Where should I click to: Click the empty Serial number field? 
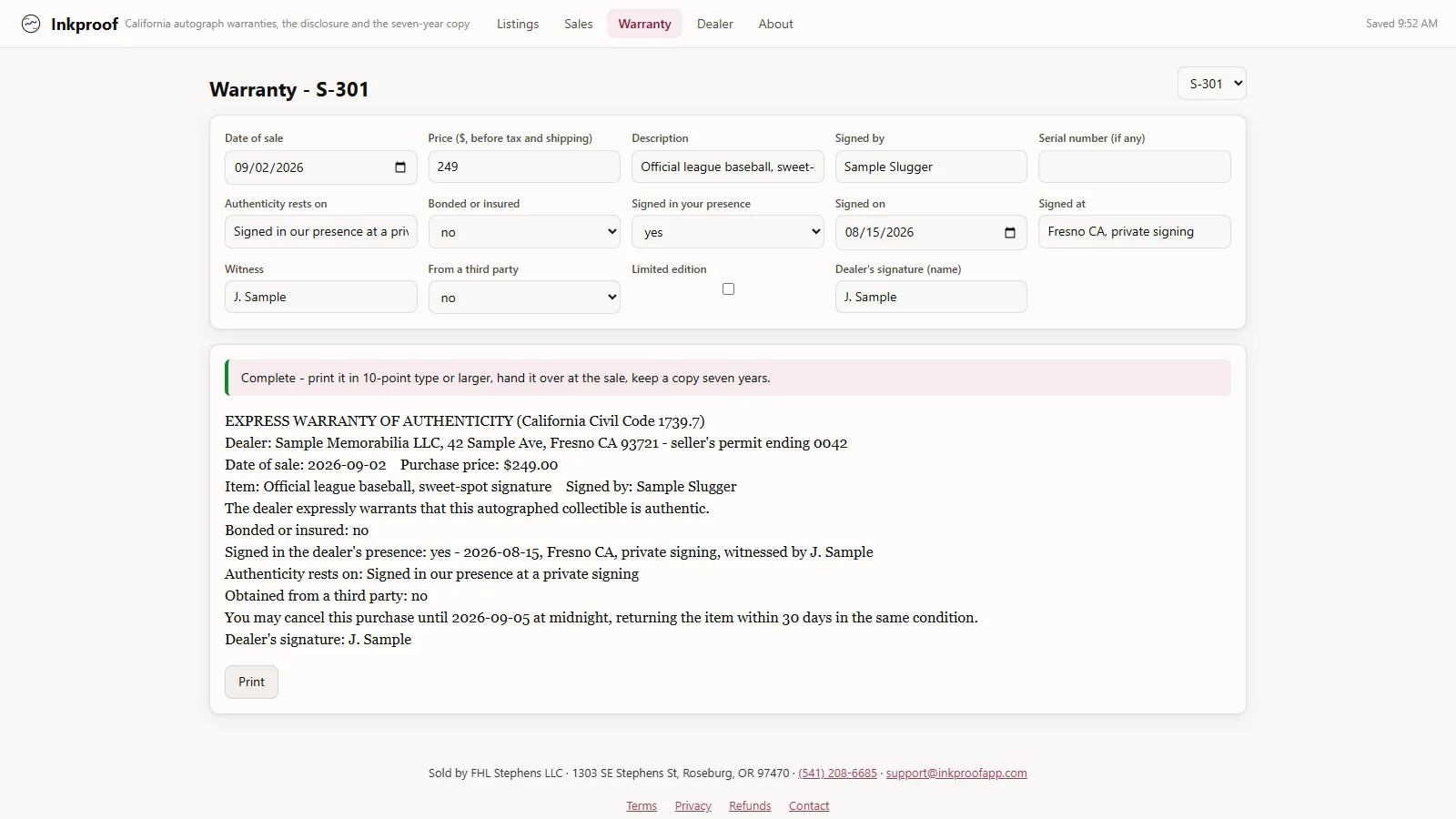(1135, 167)
